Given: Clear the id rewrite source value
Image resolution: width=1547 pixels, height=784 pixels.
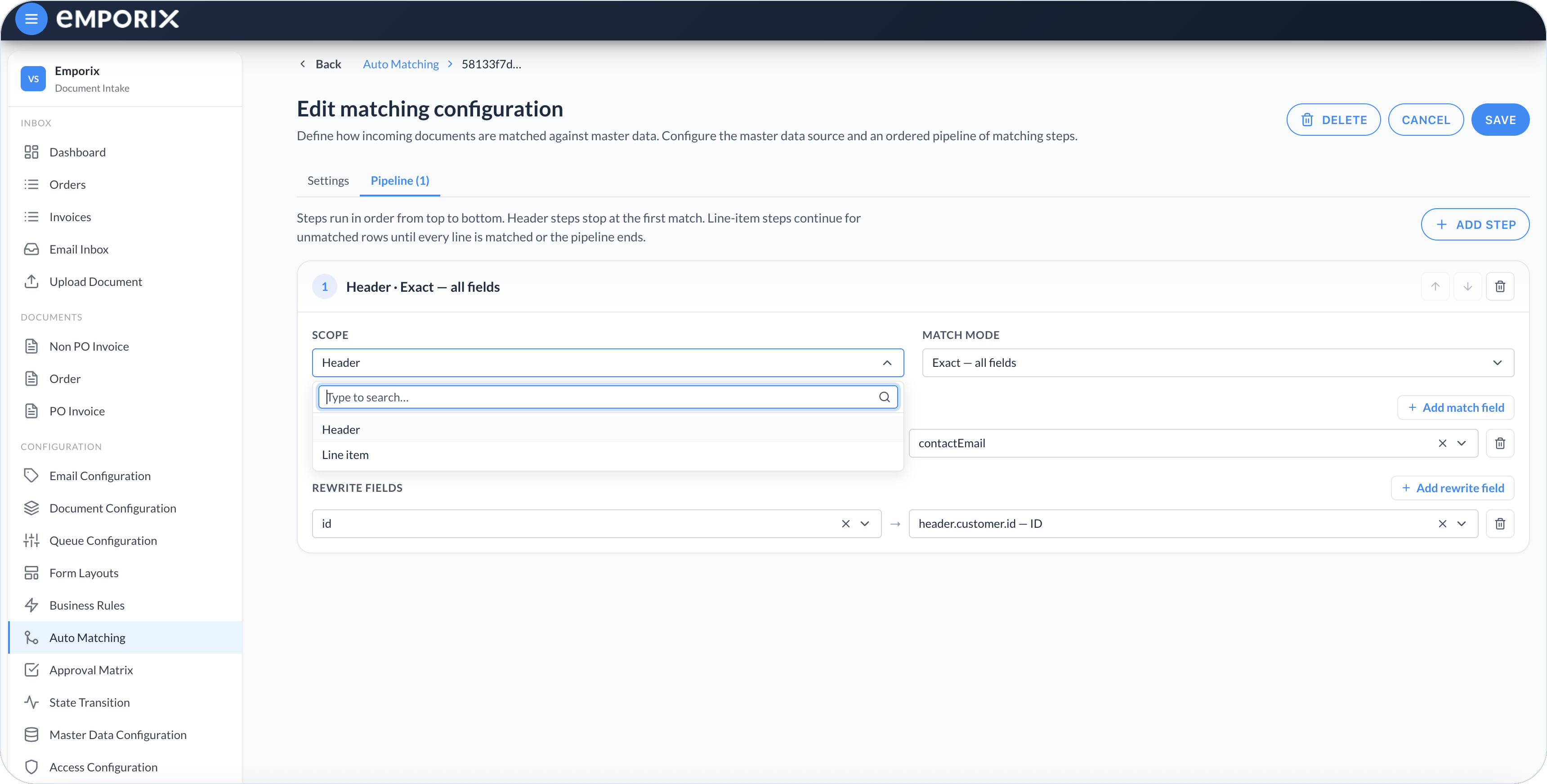Looking at the screenshot, I should pos(845,523).
